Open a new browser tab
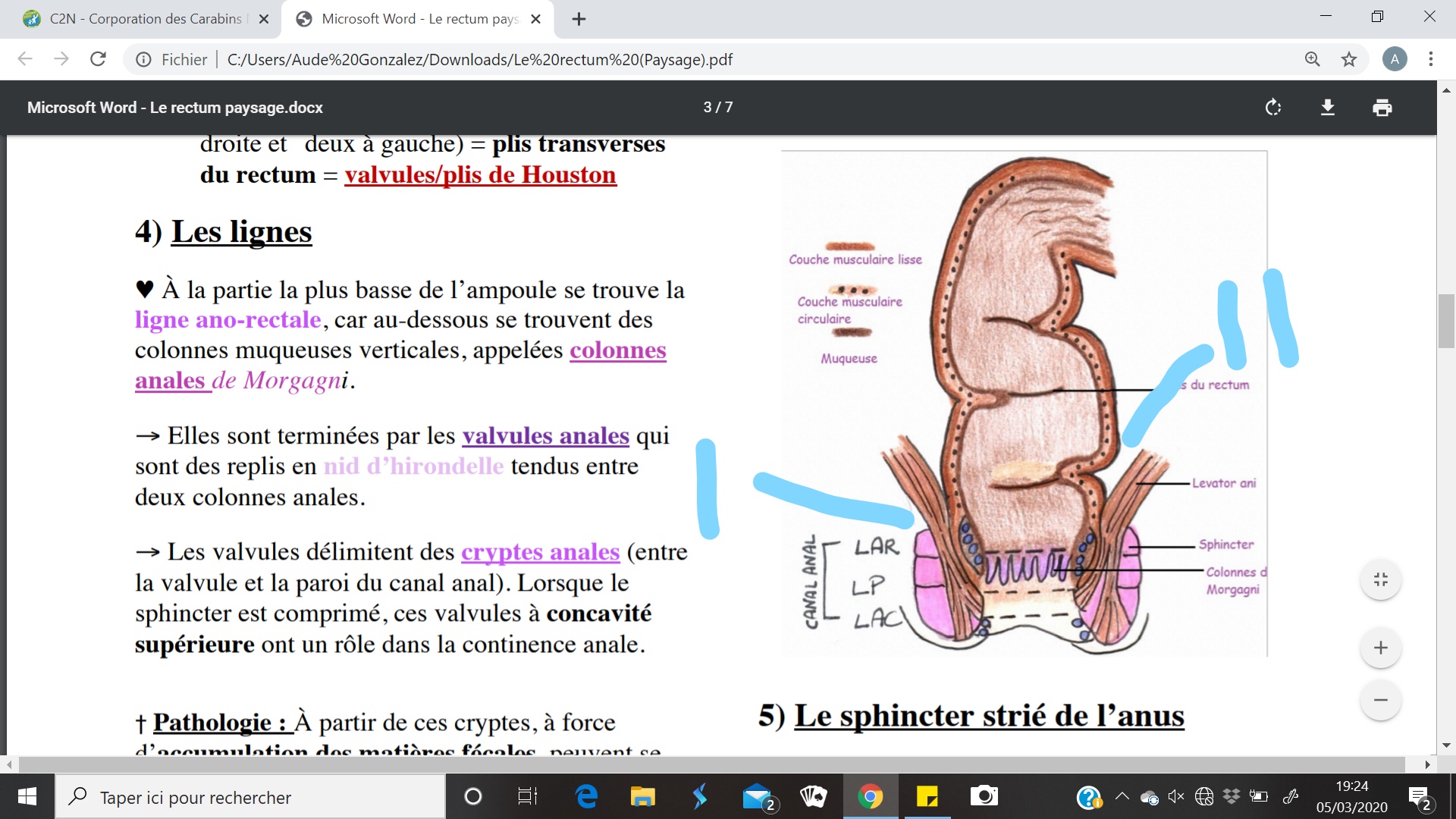Viewport: 1456px width, 819px height. 579,19
